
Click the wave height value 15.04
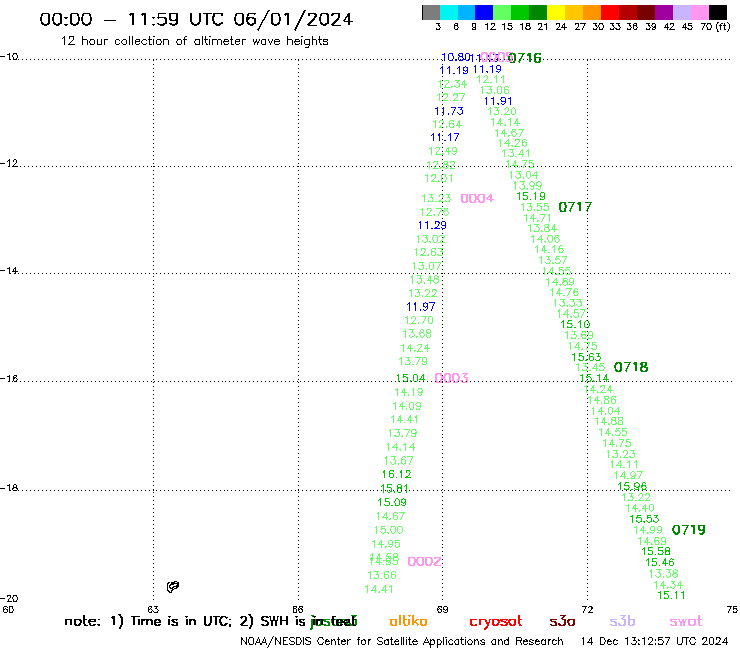[410, 378]
